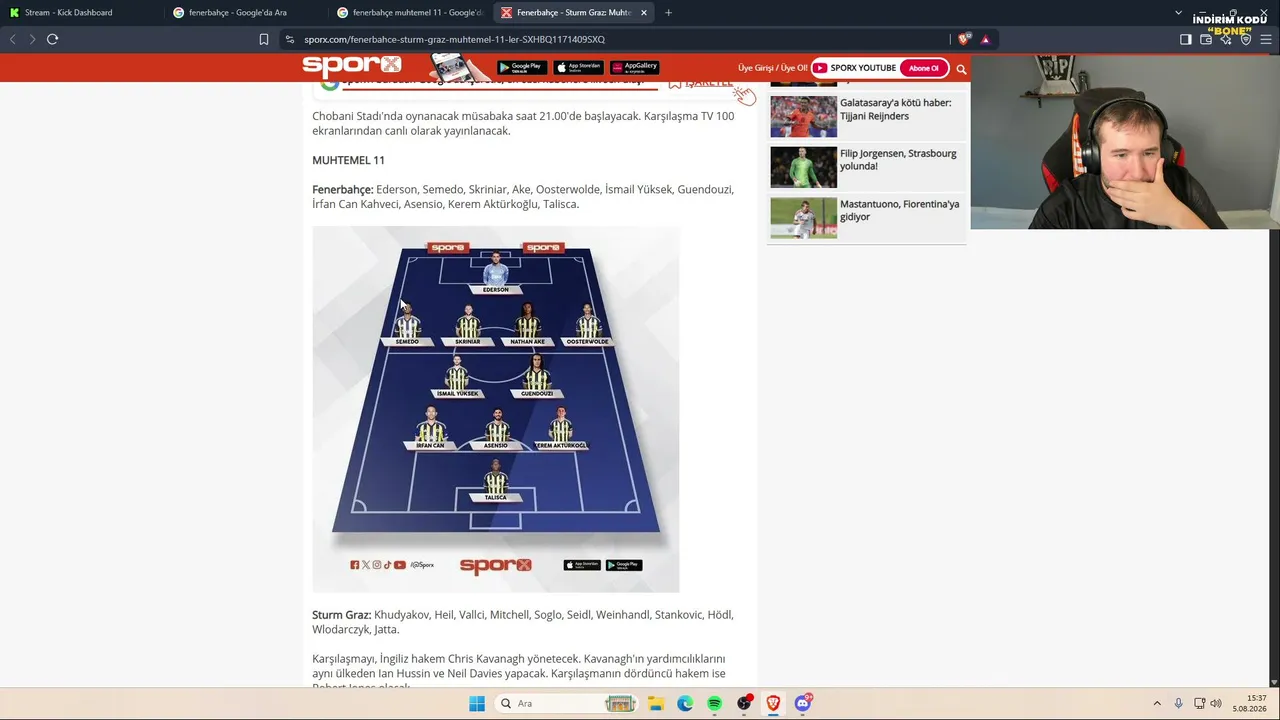Open the SPORX YOUTUBE channel link
This screenshot has width=1280, height=720.
coord(854,68)
